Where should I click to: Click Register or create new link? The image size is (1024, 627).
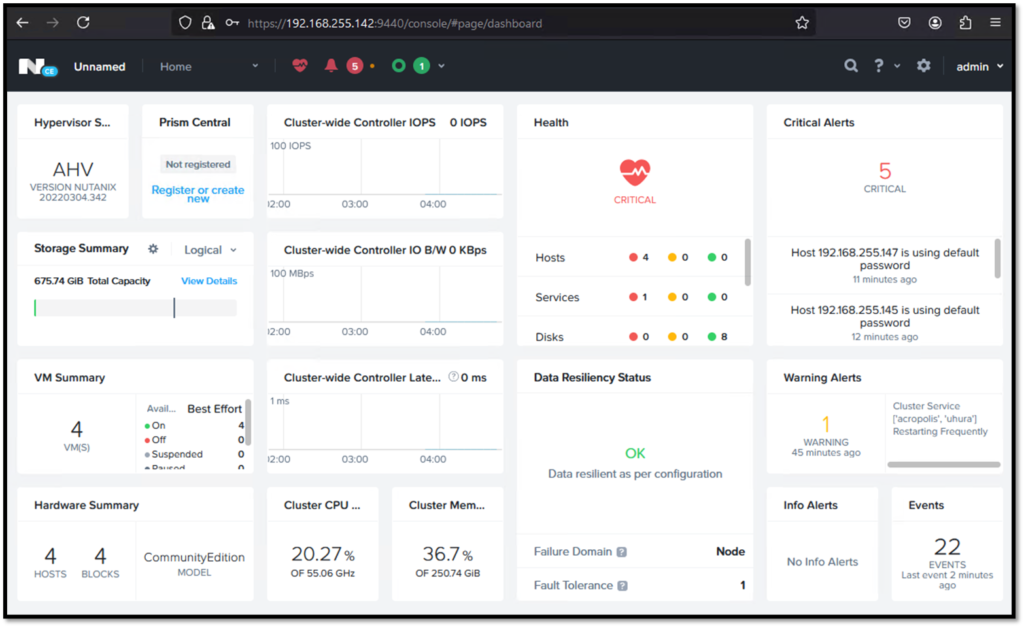click(198, 193)
